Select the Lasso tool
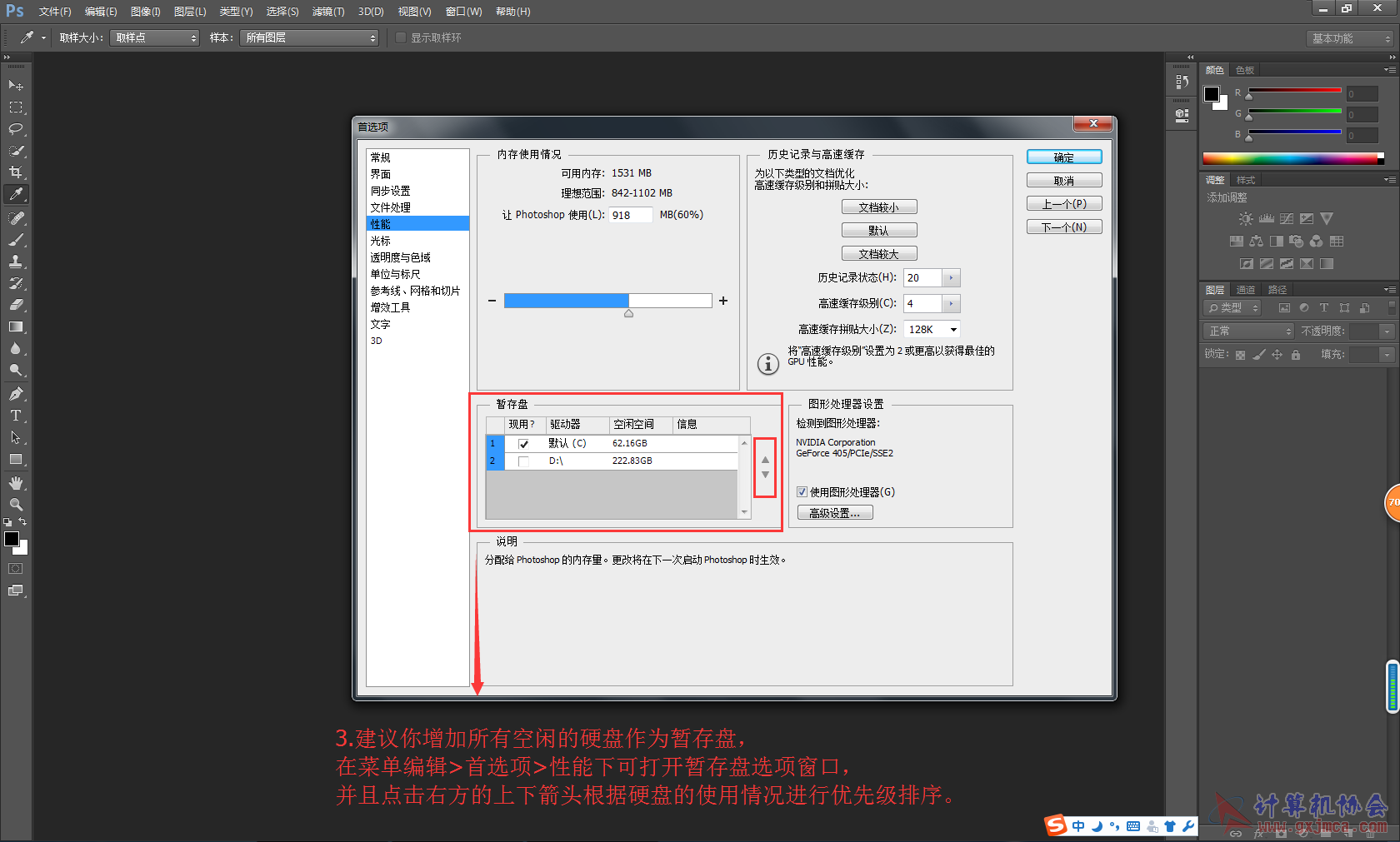The image size is (1400, 842). click(16, 129)
